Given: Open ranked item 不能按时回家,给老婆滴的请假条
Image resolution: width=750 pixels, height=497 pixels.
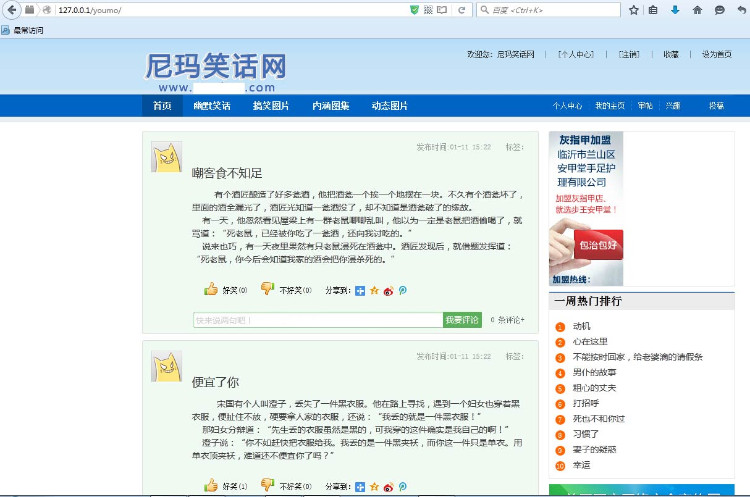Looking at the screenshot, I should click(638, 357).
